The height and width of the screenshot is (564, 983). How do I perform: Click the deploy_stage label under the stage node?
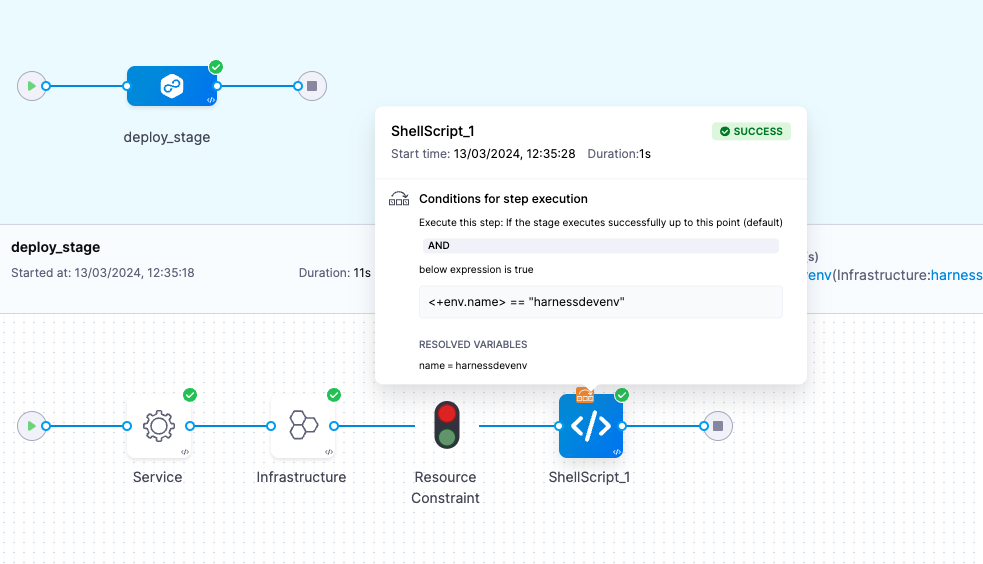pos(167,137)
